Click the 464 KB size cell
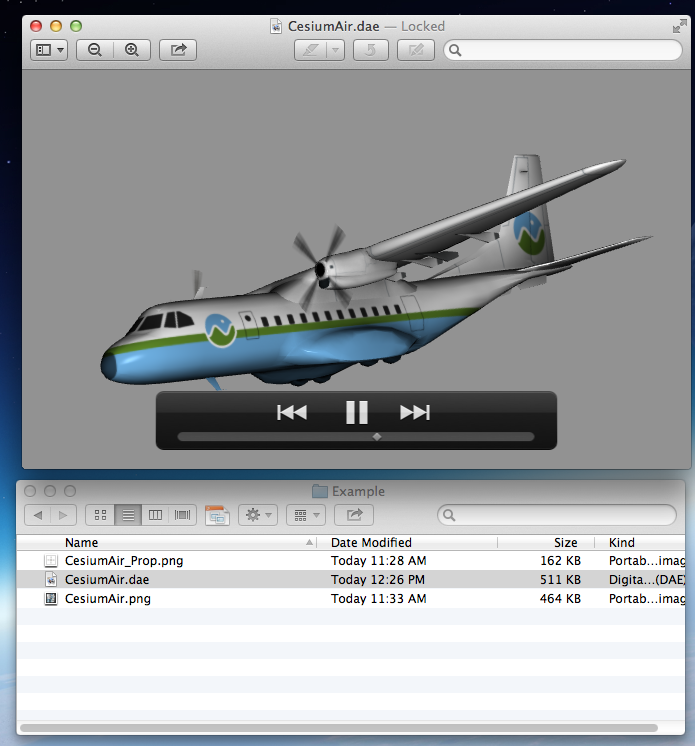 coord(560,599)
